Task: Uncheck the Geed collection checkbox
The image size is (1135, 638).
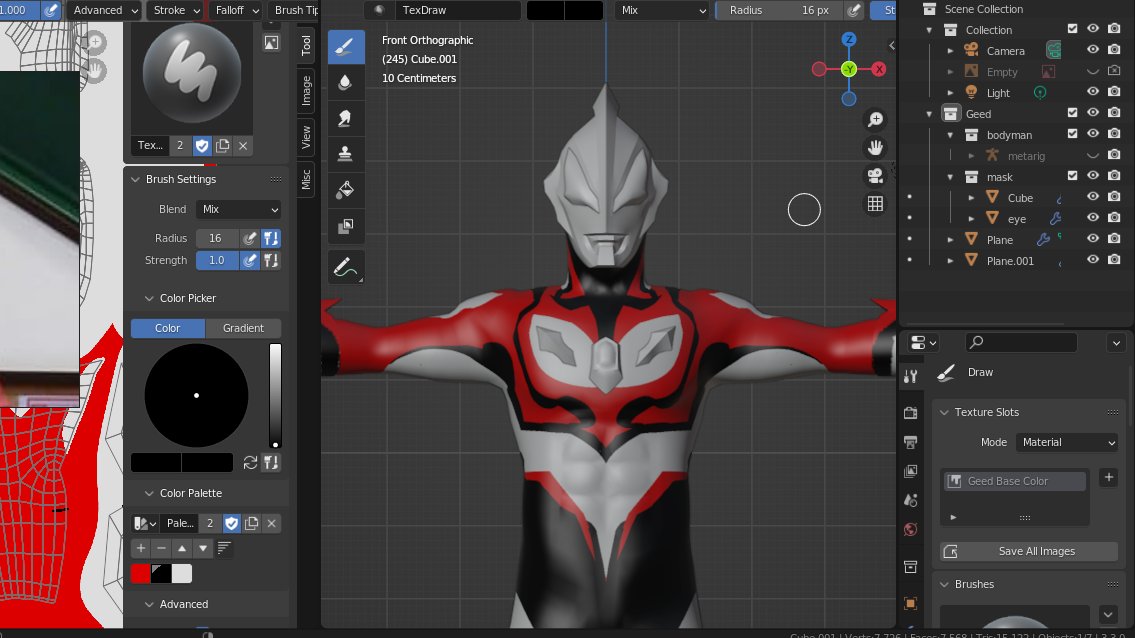Action: [1072, 114]
